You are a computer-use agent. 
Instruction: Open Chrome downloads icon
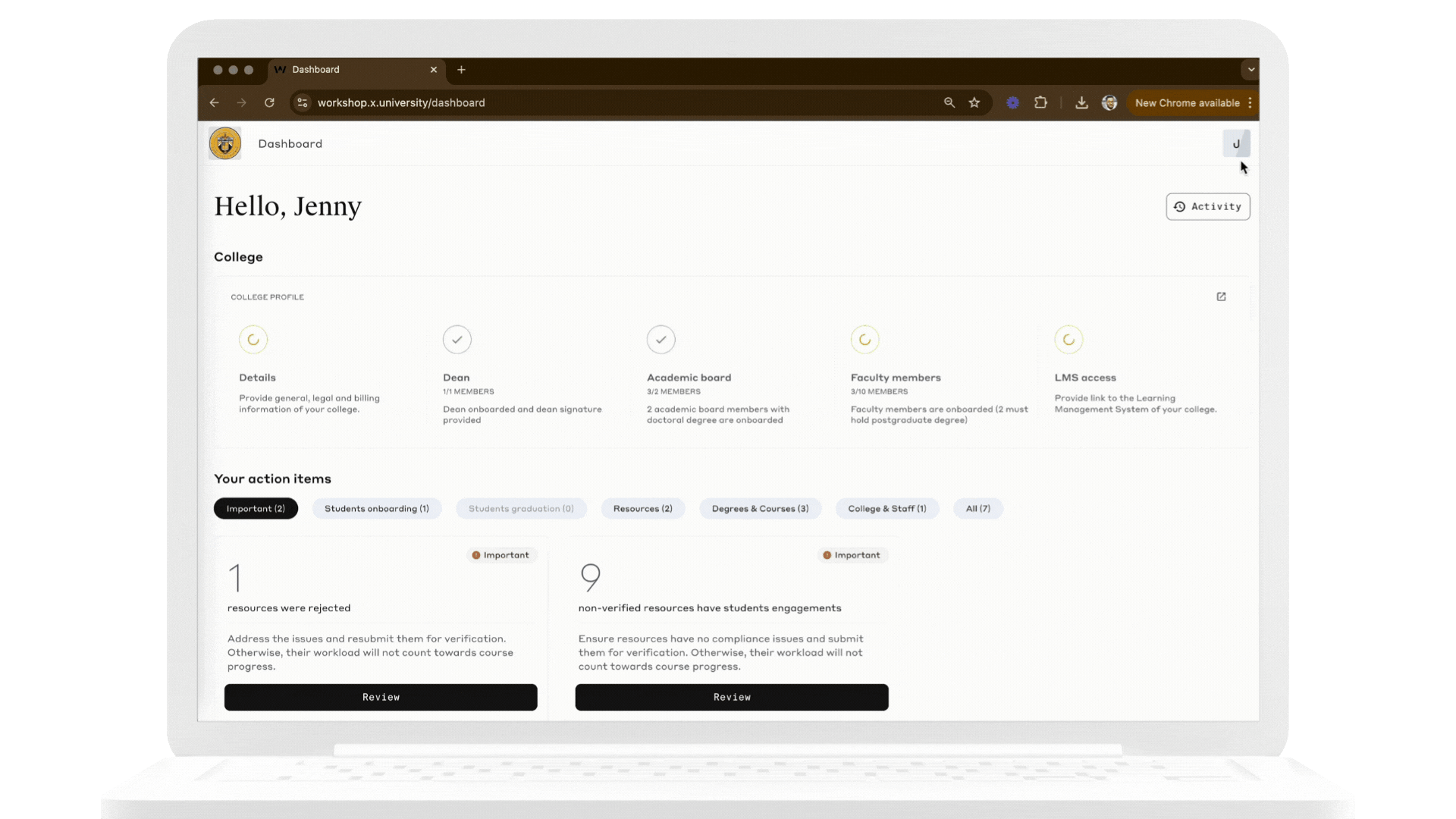(x=1081, y=102)
